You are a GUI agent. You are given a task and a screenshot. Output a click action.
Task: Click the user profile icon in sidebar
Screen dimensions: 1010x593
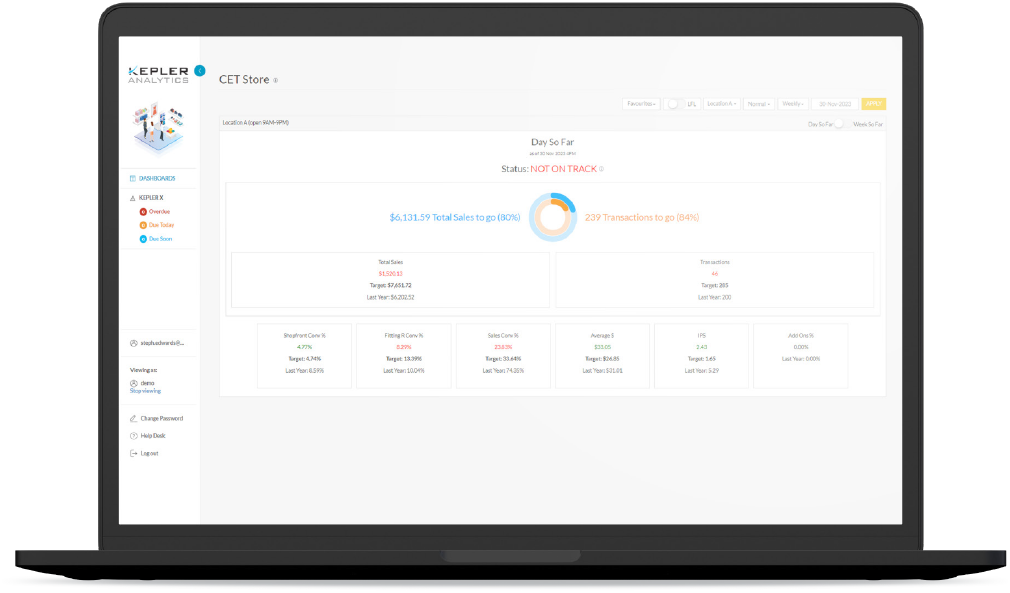[x=132, y=343]
